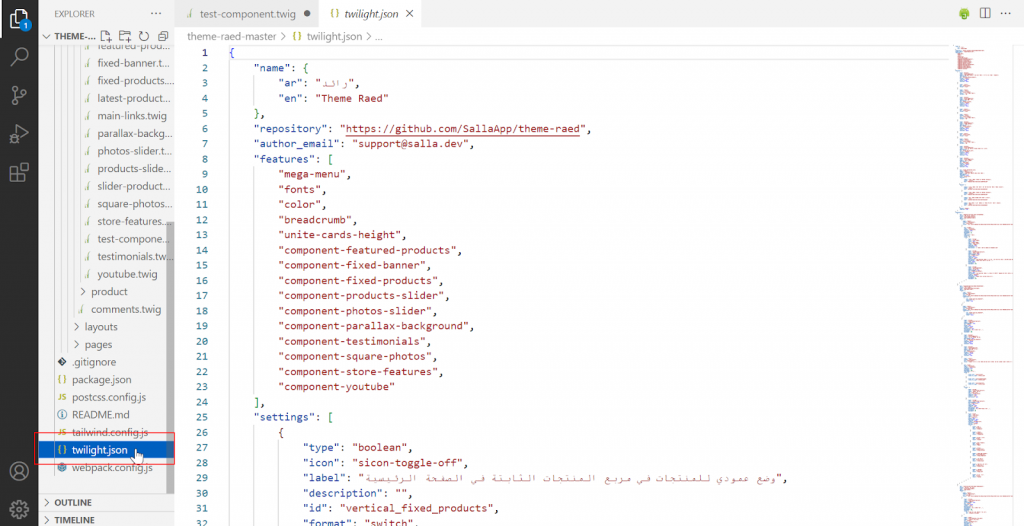Create a new file in explorer
The height and width of the screenshot is (526, 1024).
[x=106, y=36]
